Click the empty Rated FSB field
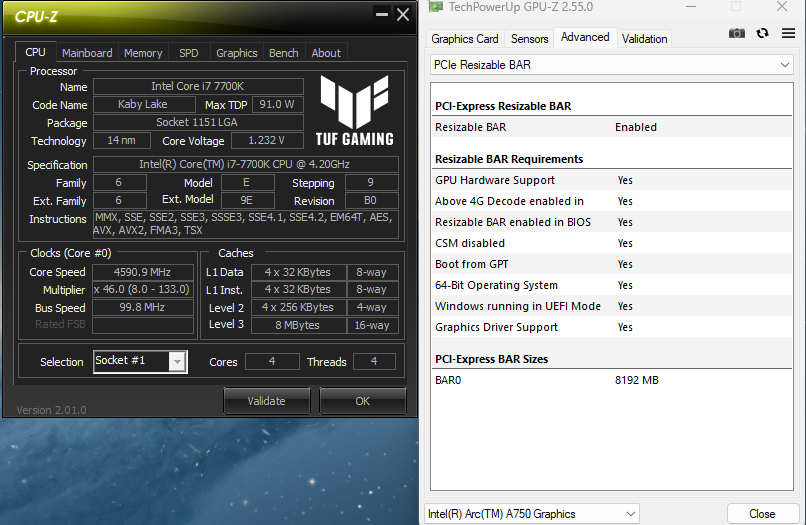806x525 pixels. point(143,325)
